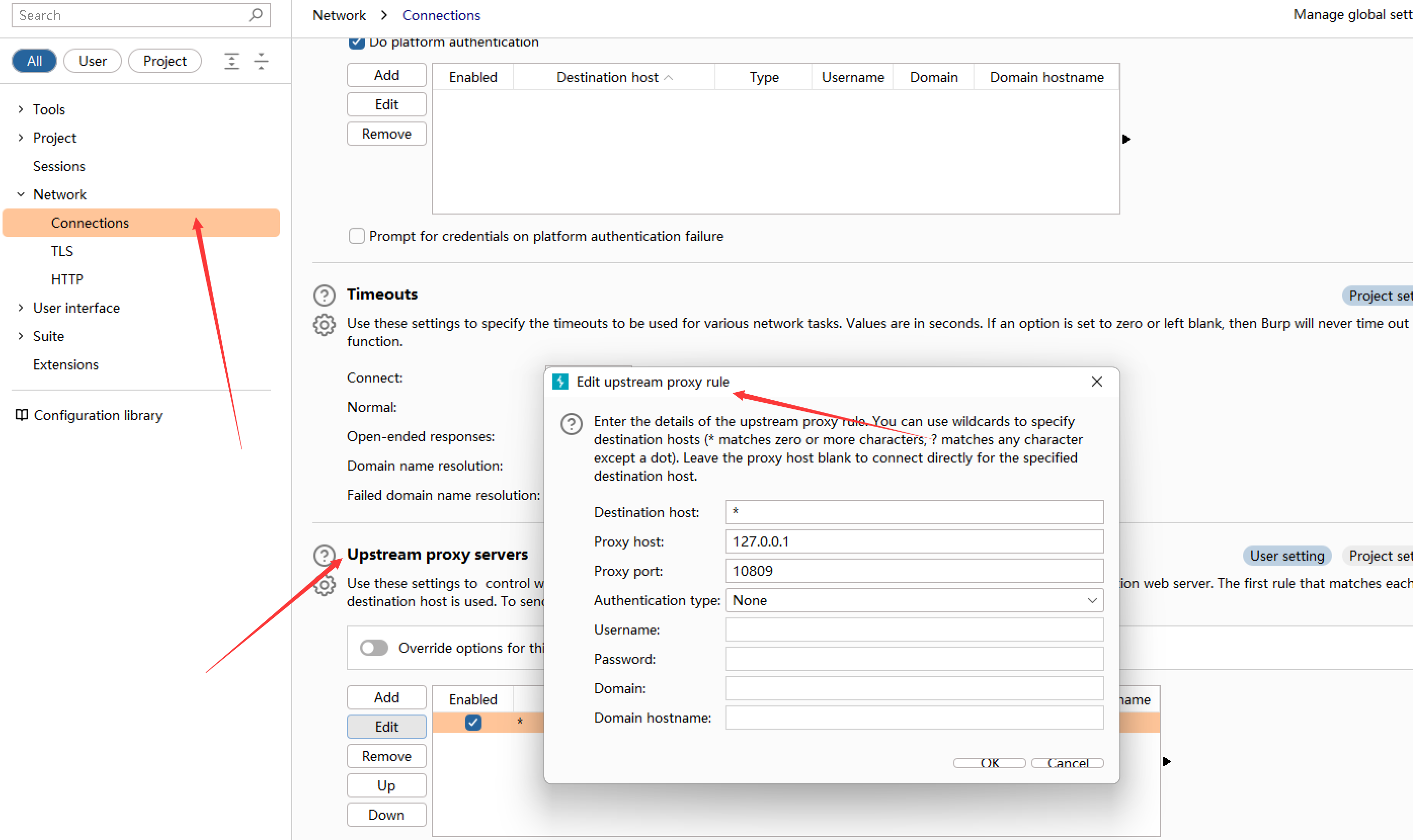1413x840 pixels.
Task: Click the search magnifier icon
Action: (x=256, y=15)
